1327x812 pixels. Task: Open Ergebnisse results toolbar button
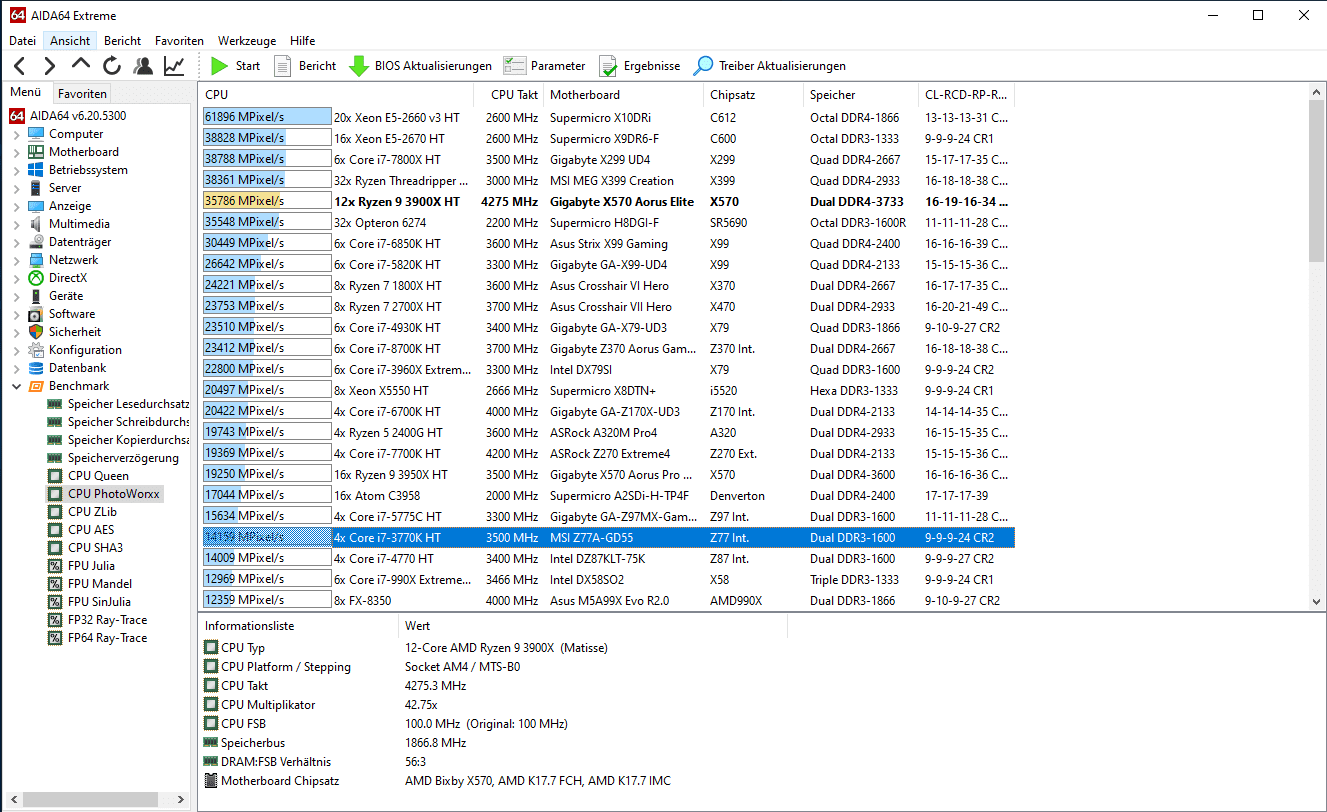pos(639,66)
